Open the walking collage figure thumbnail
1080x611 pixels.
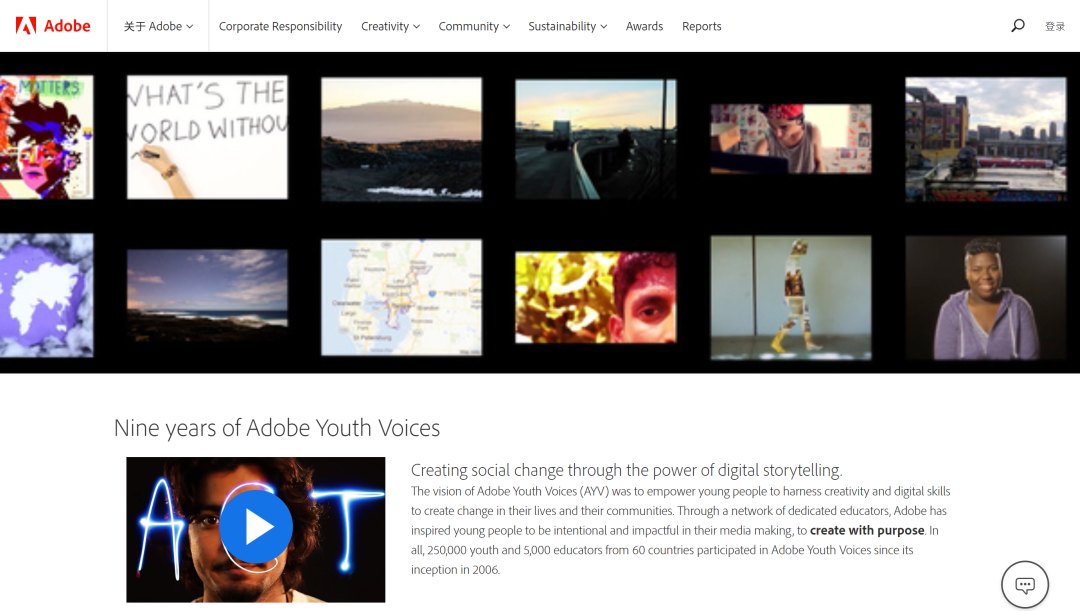pos(791,298)
